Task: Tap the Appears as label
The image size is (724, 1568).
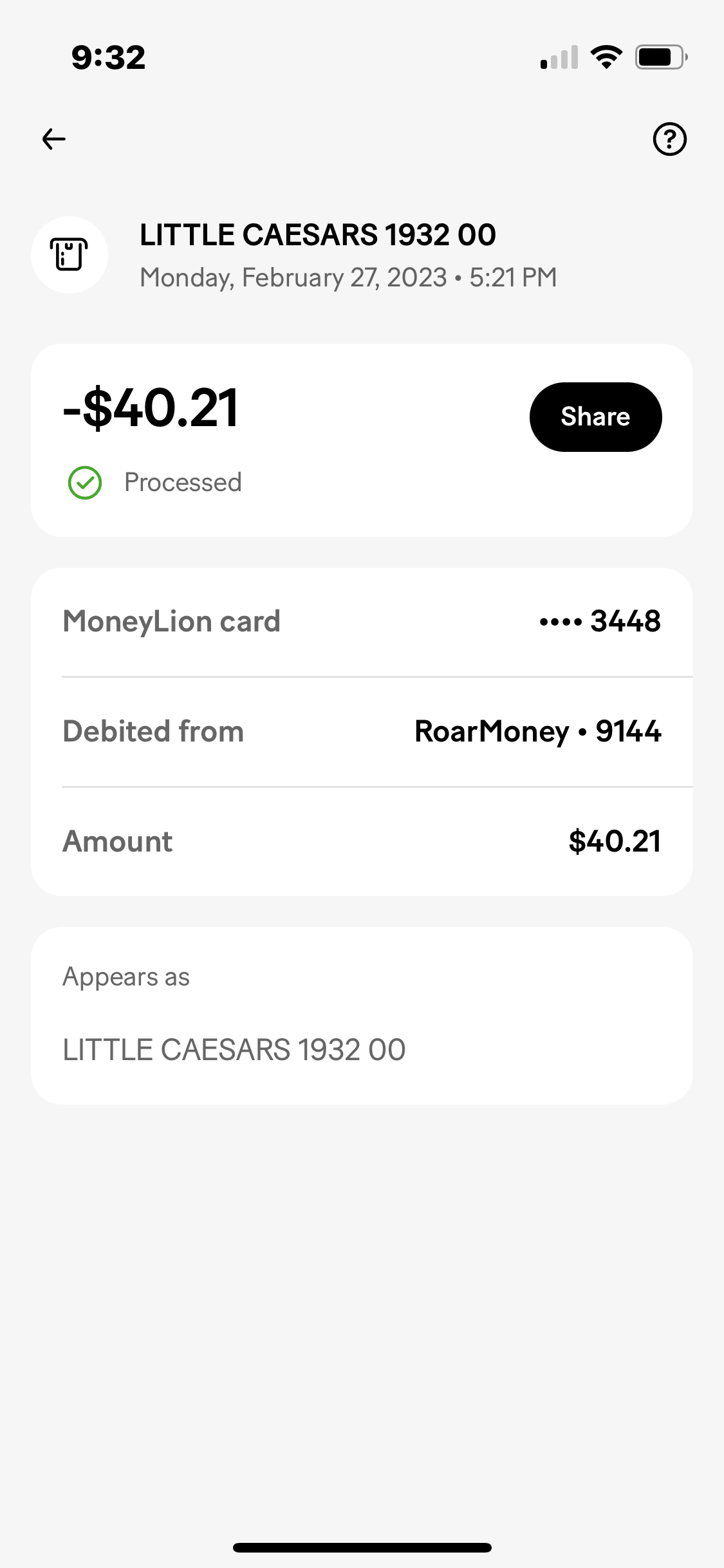Action: point(126,977)
